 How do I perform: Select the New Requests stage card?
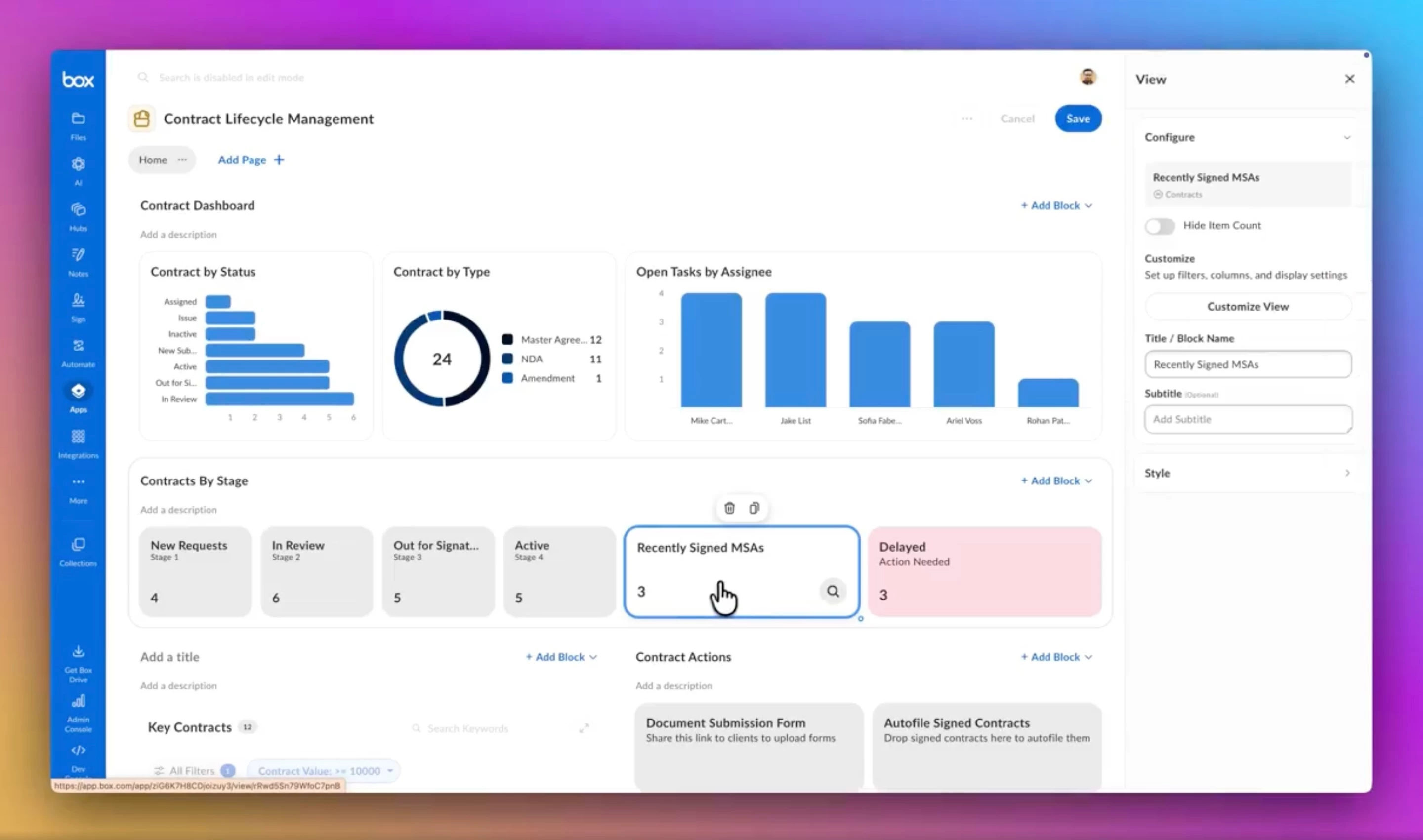[x=195, y=572]
